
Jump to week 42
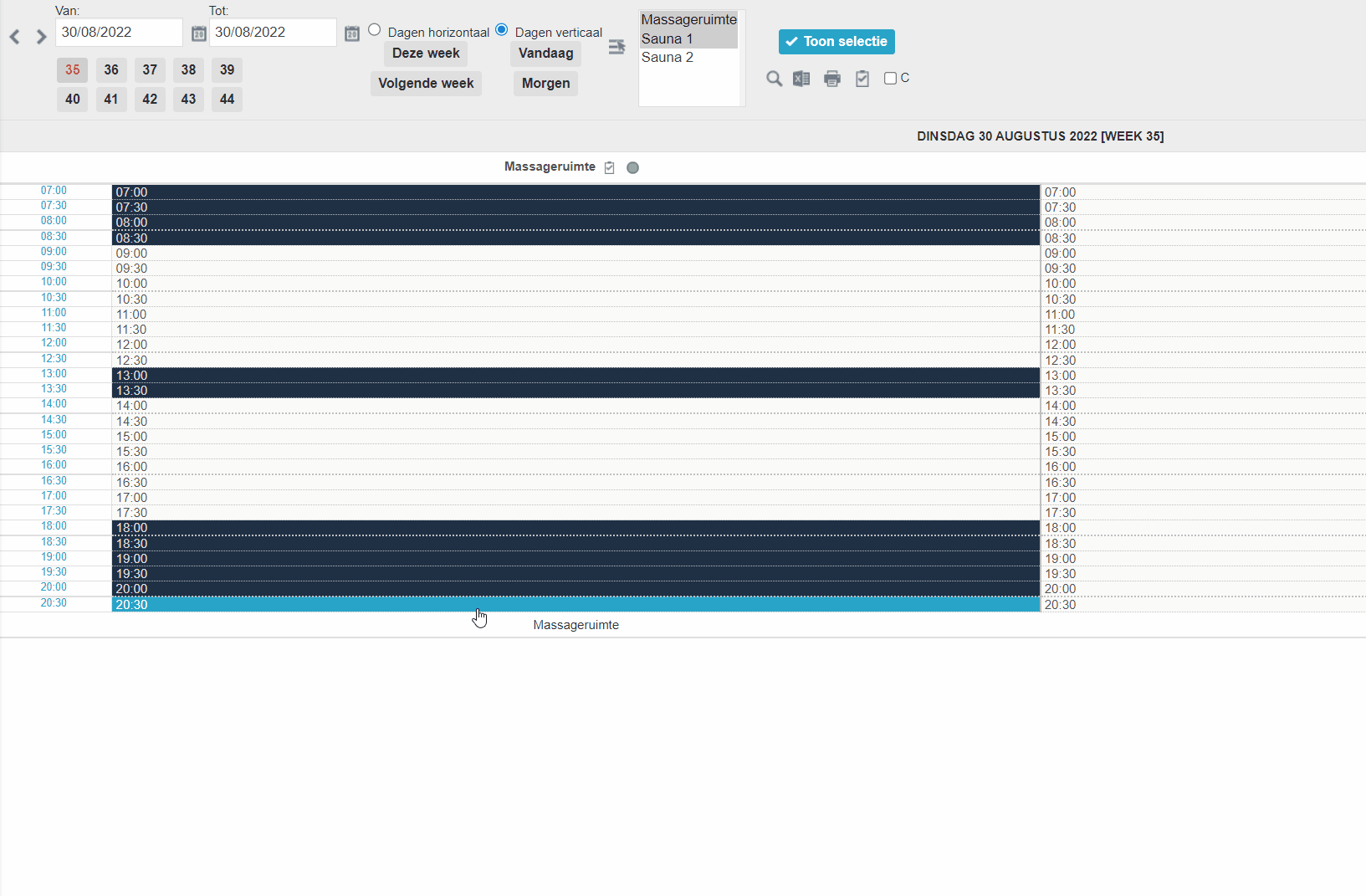(x=150, y=99)
